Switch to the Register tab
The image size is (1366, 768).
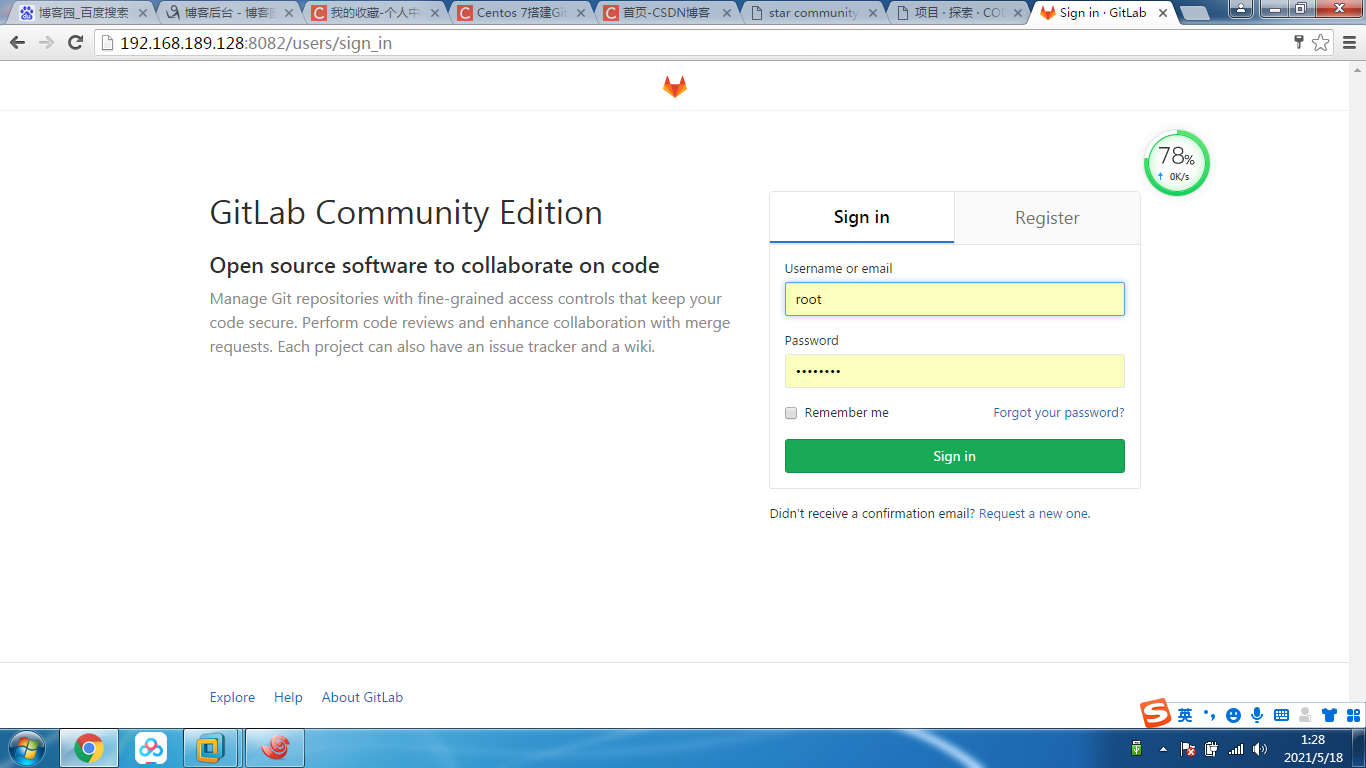point(1047,218)
